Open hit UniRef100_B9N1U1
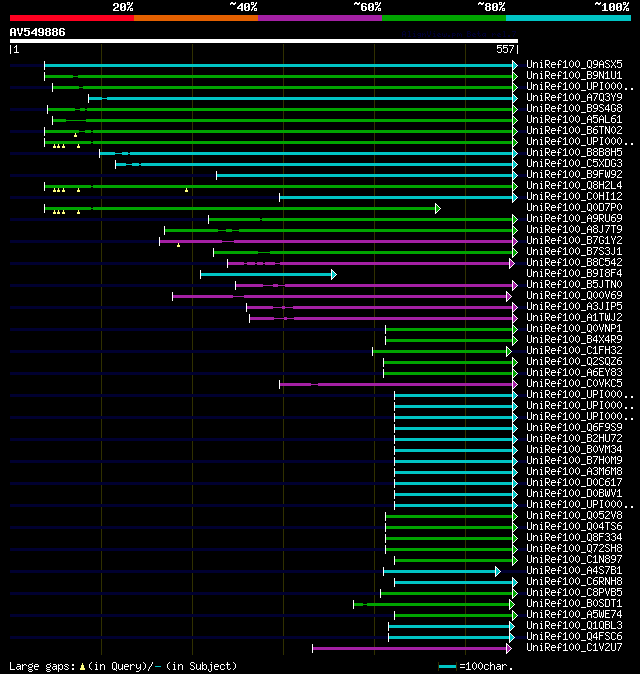The image size is (640, 674). tap(574, 76)
